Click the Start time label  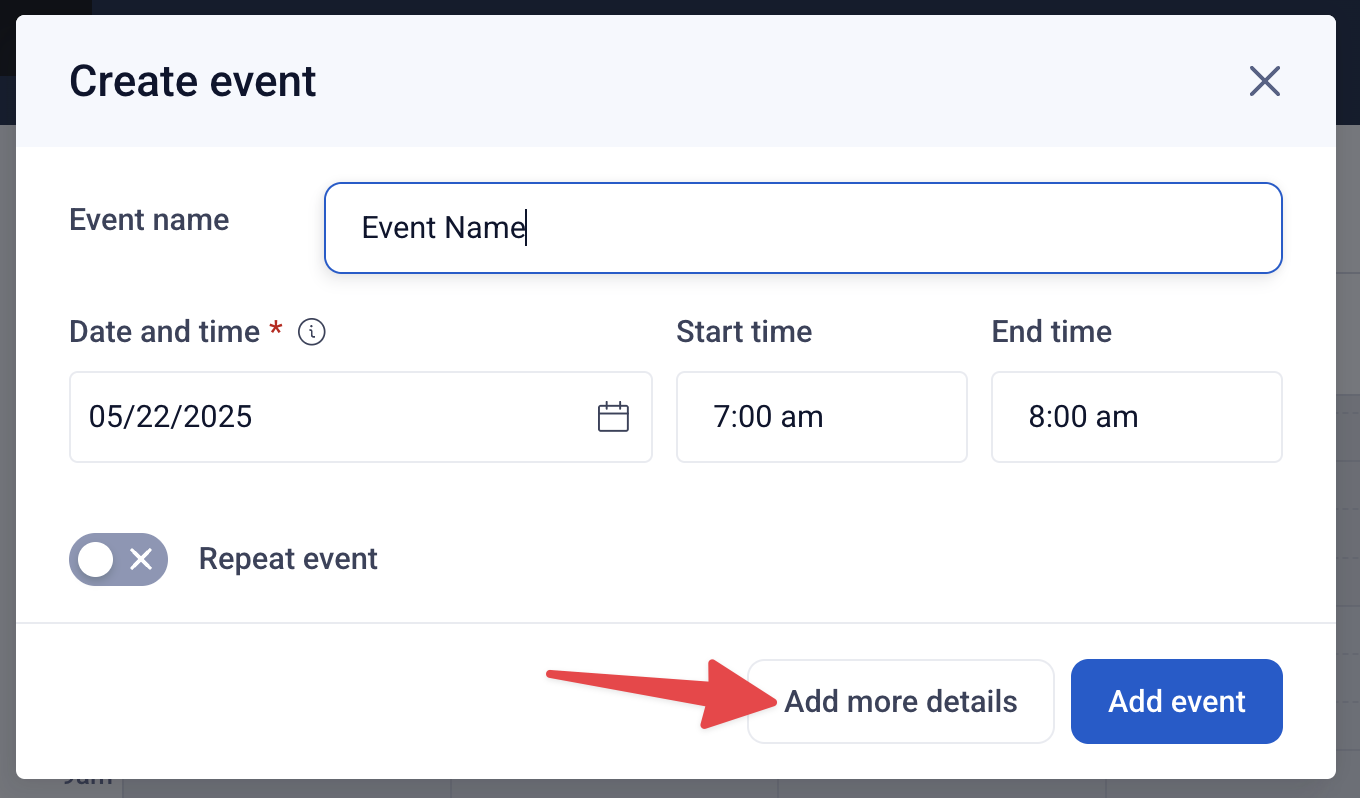[744, 332]
